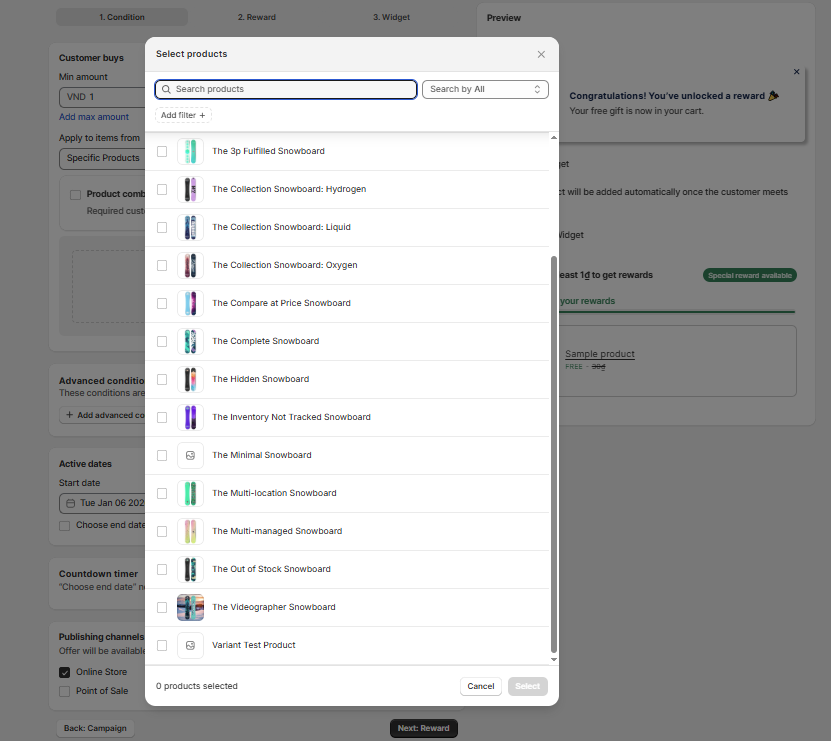Expand the Add filter menu
The height and width of the screenshot is (741, 831).
point(183,115)
